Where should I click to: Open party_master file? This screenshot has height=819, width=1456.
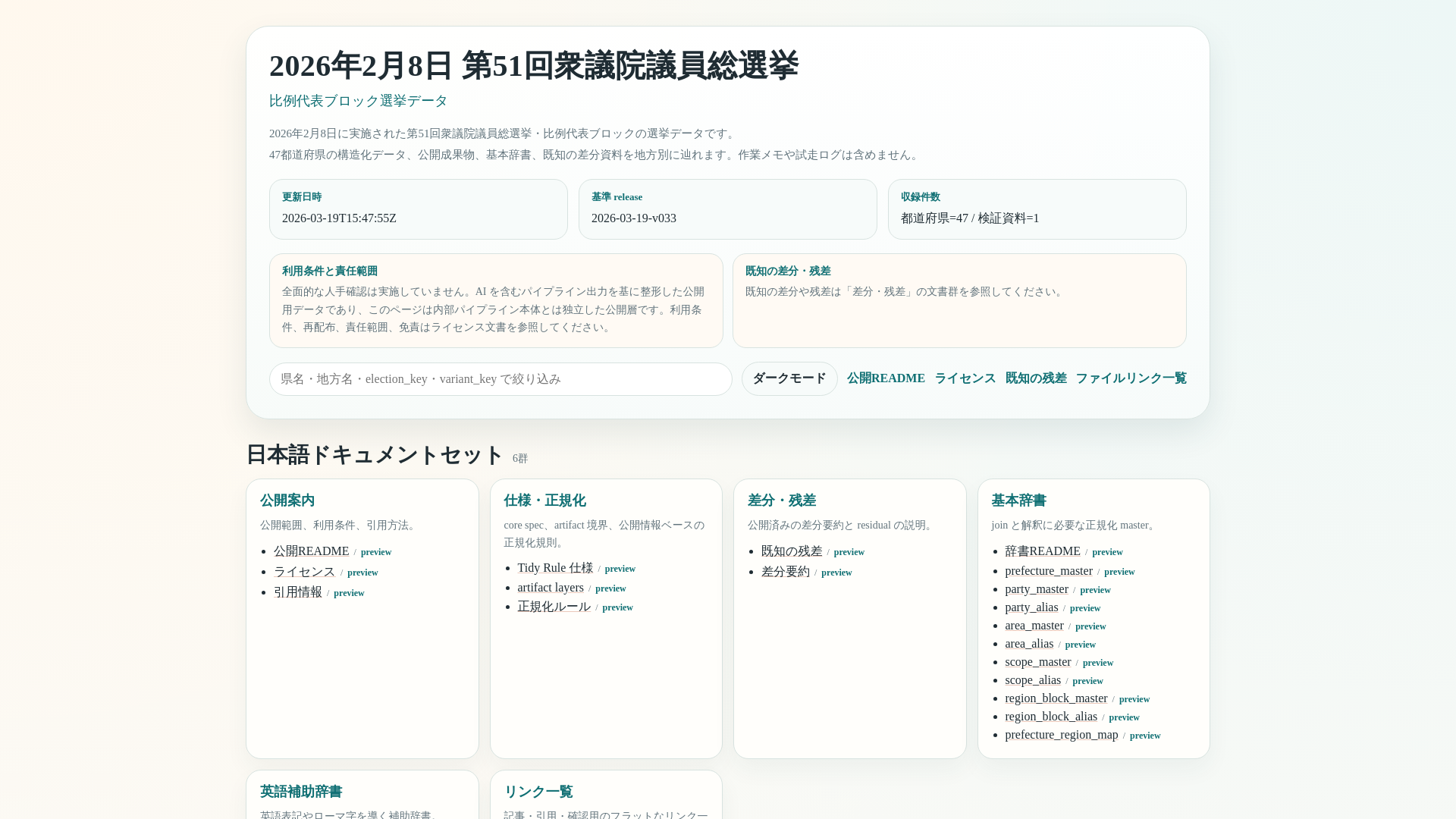[1037, 589]
